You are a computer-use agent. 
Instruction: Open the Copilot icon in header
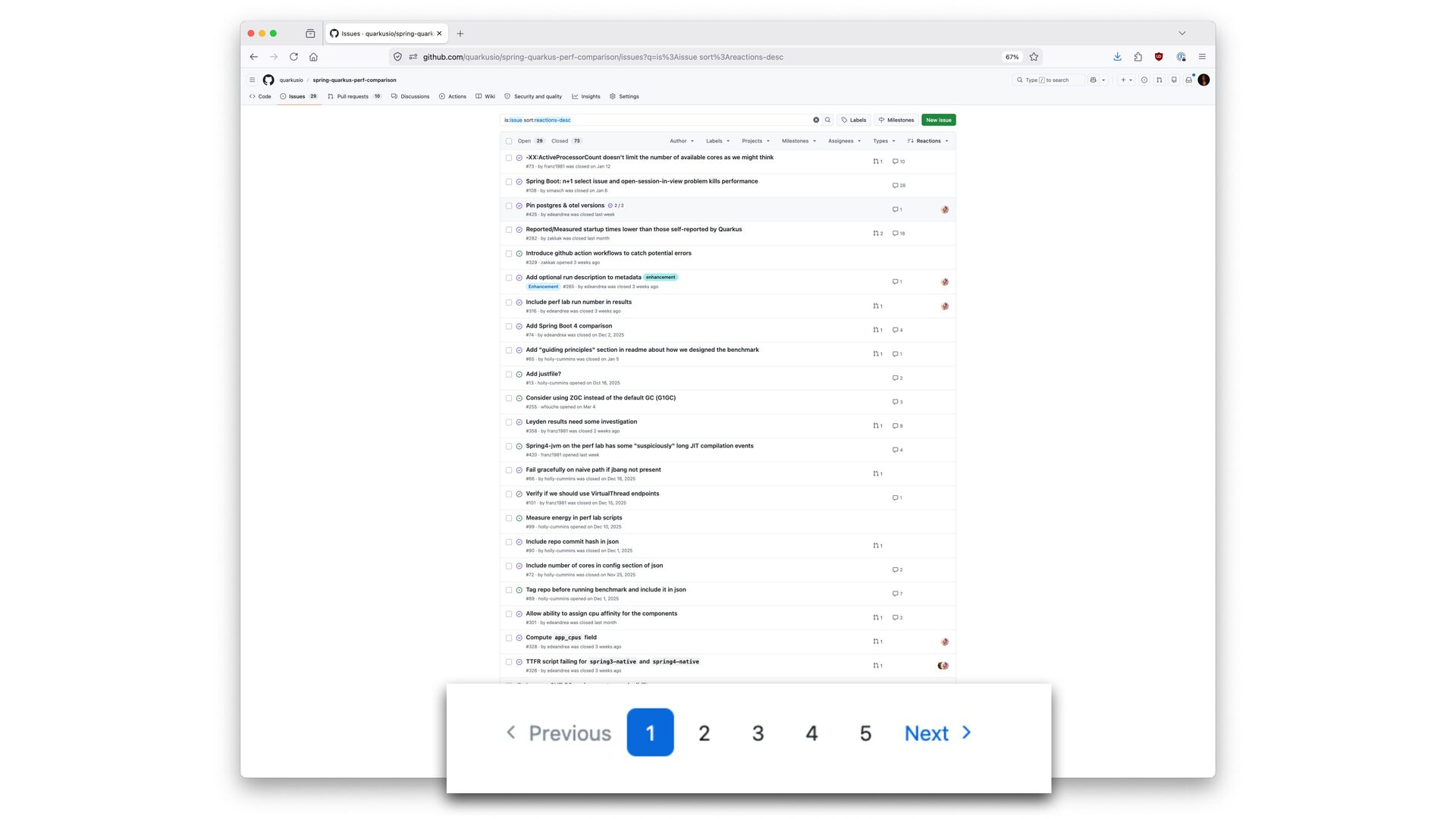tap(1093, 80)
